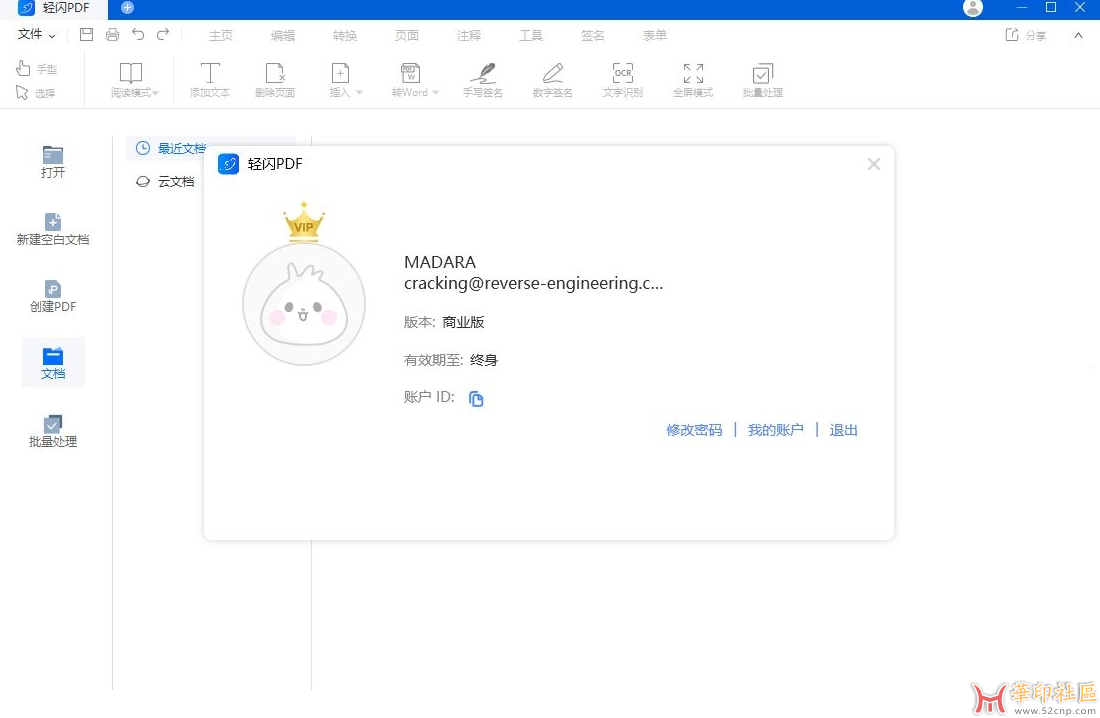The height and width of the screenshot is (718, 1100).
Task: Start OCR text recognition (文字识别)
Action: pyautogui.click(x=622, y=80)
